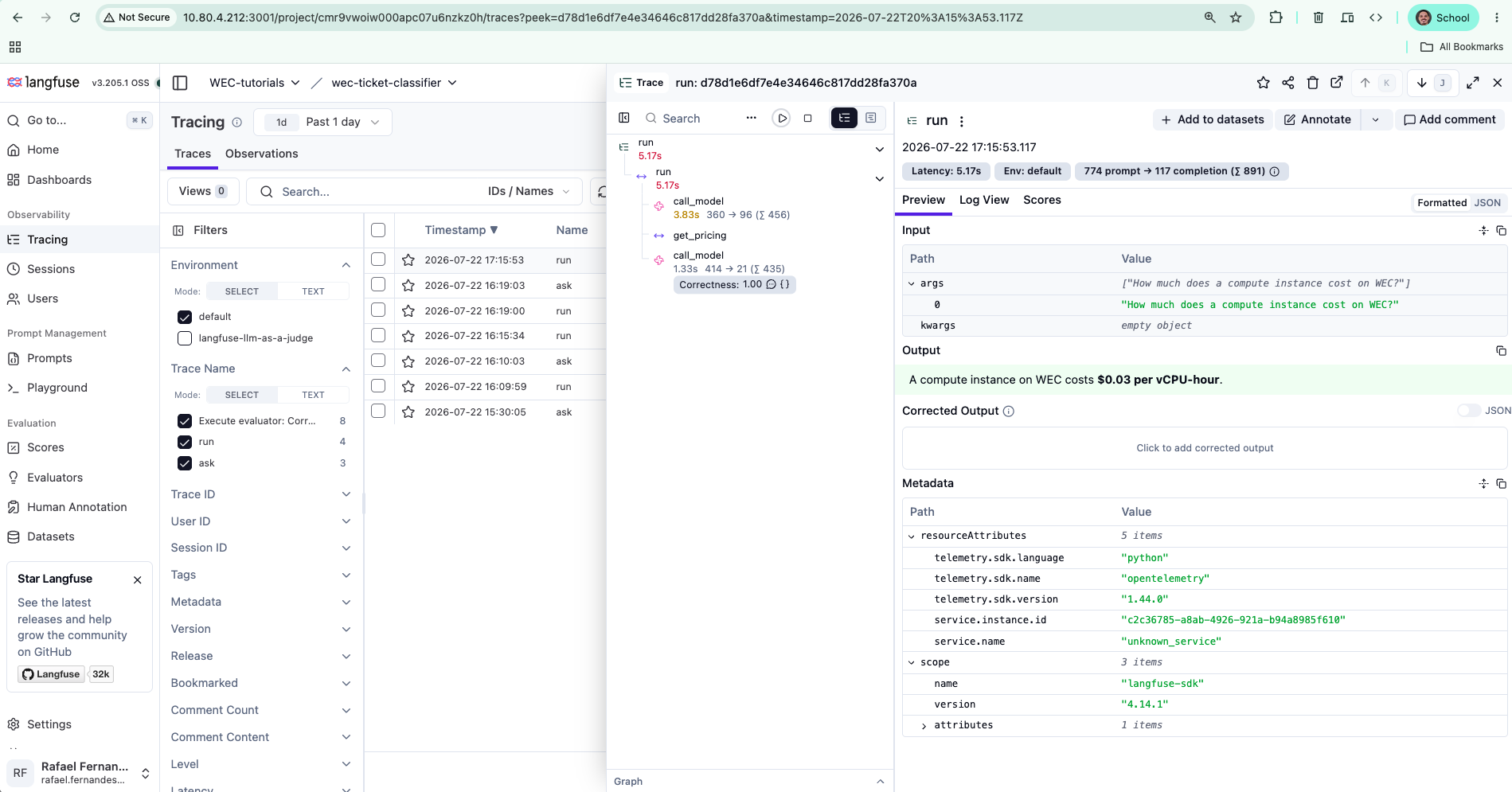The width and height of the screenshot is (1512, 792).
Task: Open run observation three-dot menu
Action: pos(962,121)
